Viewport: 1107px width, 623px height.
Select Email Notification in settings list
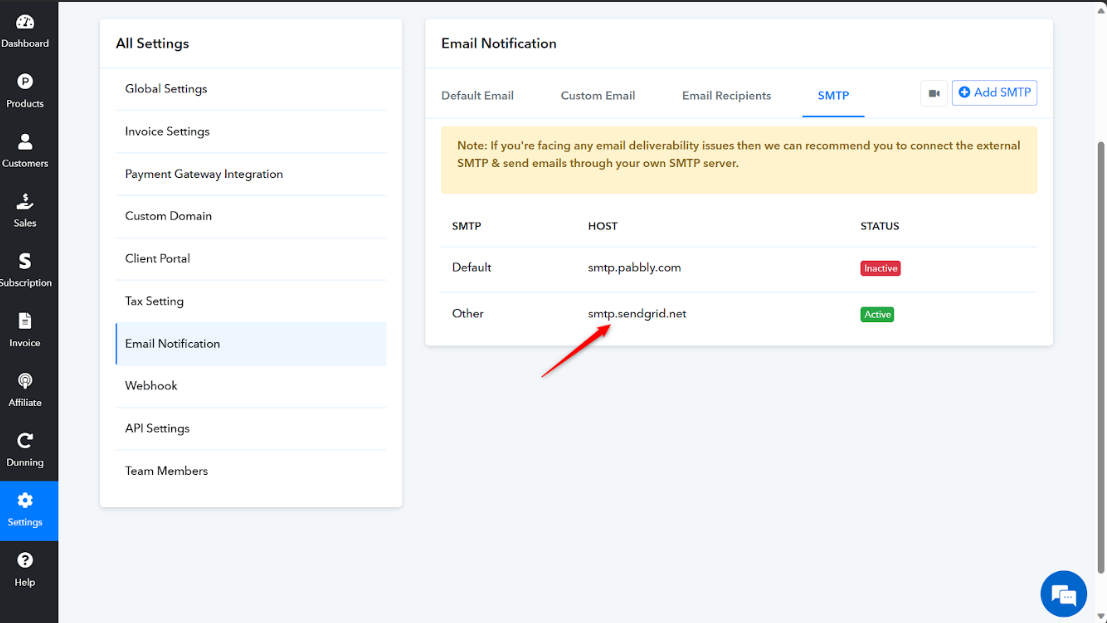coord(251,343)
